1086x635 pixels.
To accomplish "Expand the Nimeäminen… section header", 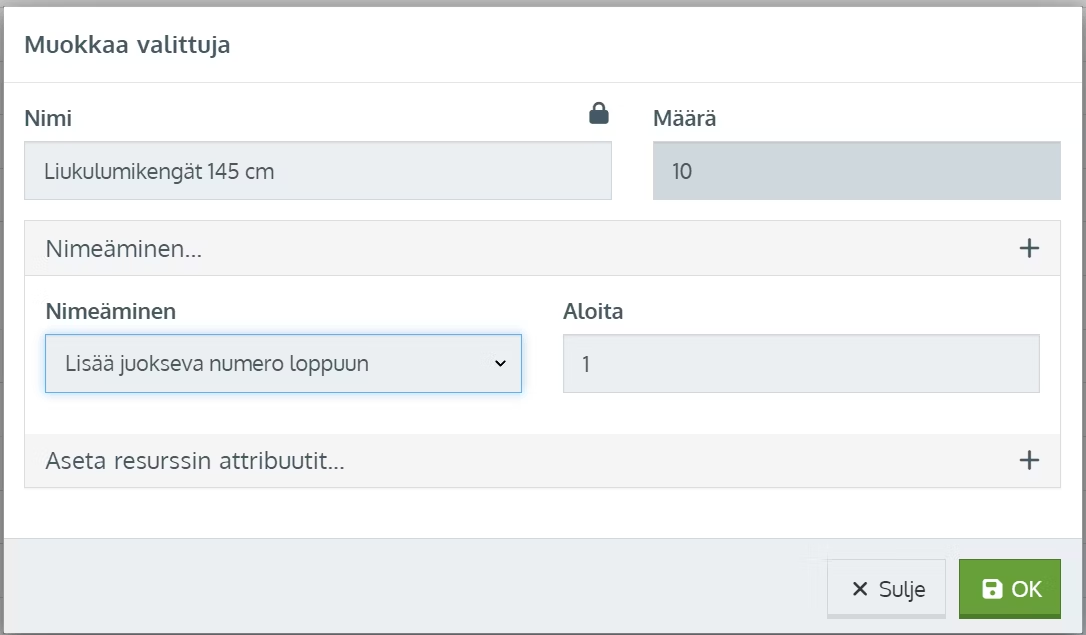I will click(x=542, y=248).
